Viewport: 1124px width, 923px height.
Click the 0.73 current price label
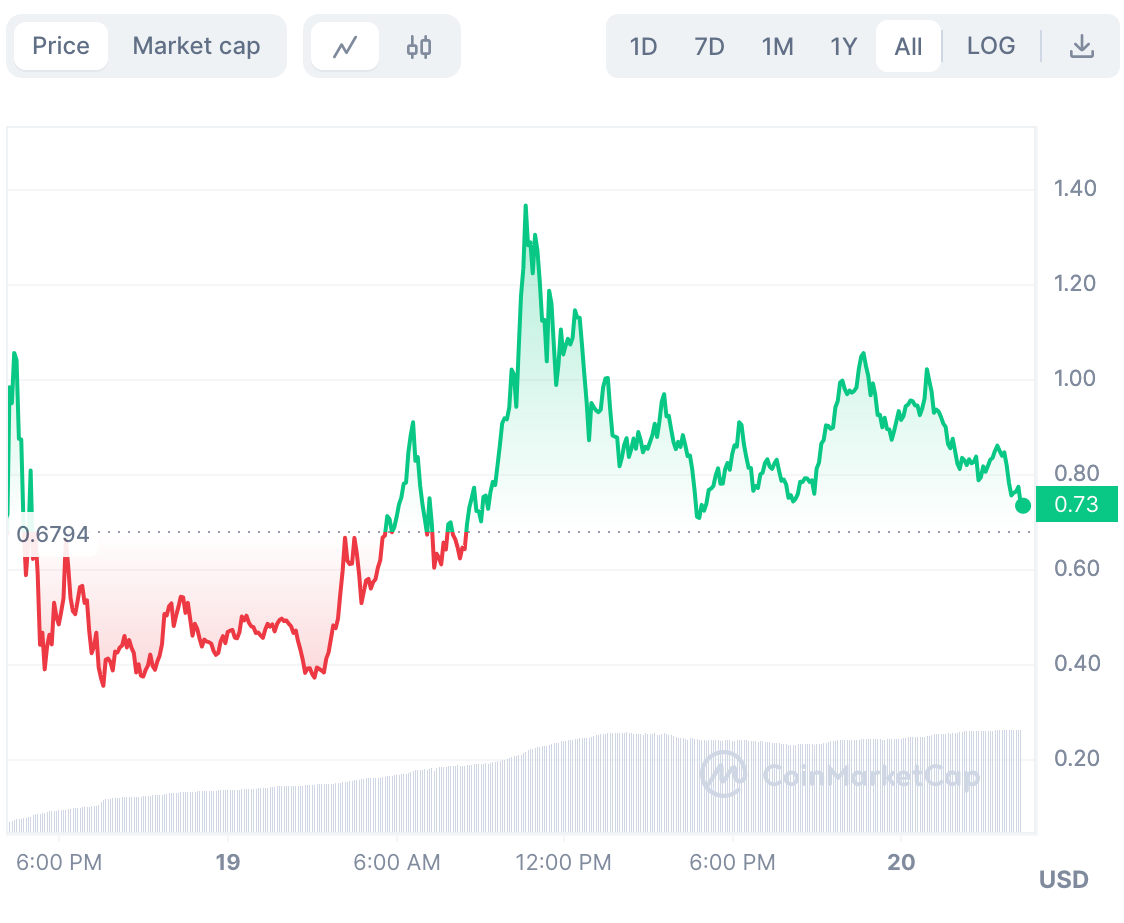click(x=1077, y=504)
